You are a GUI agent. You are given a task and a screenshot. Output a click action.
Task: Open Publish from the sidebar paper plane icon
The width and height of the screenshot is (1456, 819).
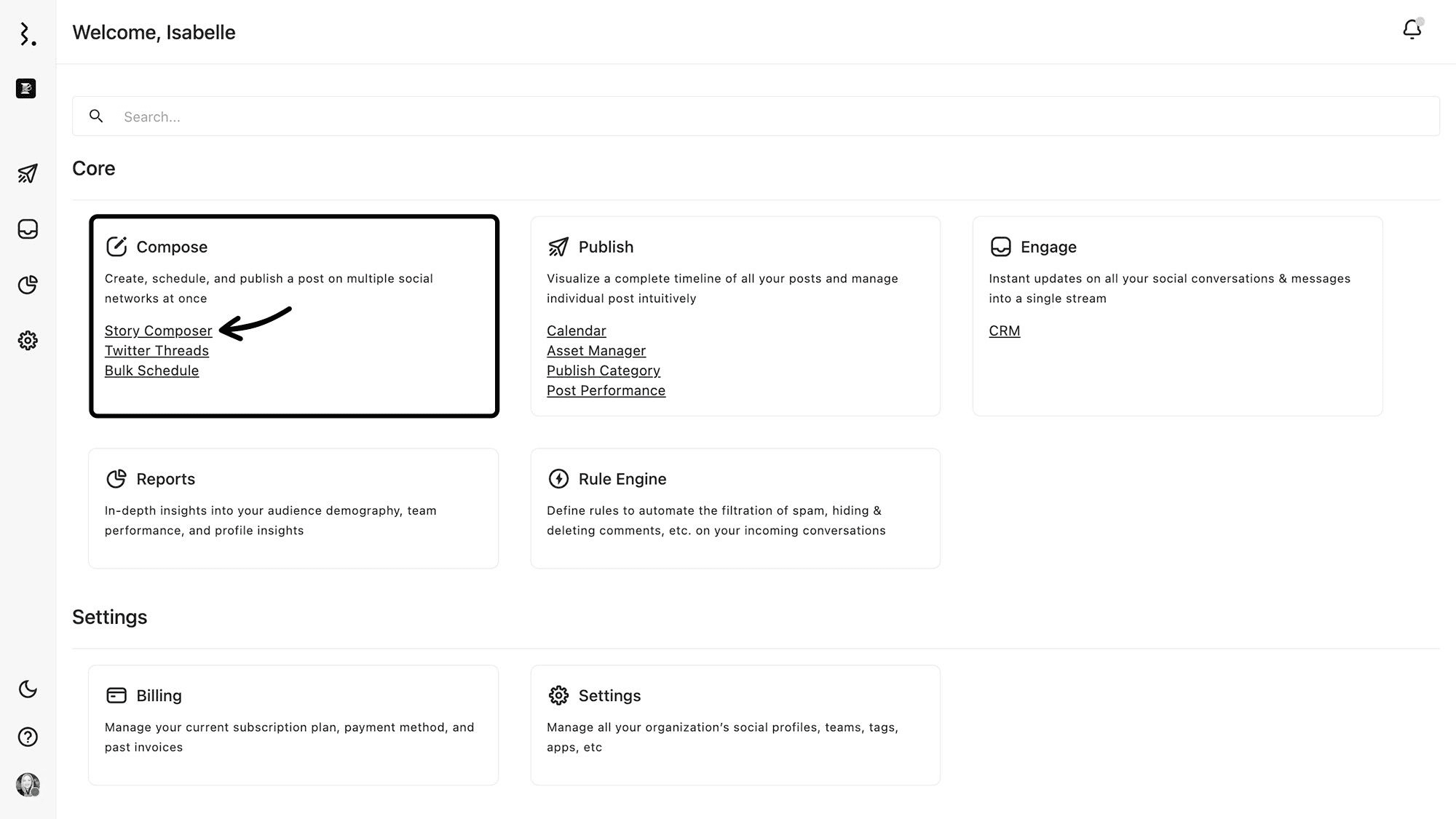28,173
